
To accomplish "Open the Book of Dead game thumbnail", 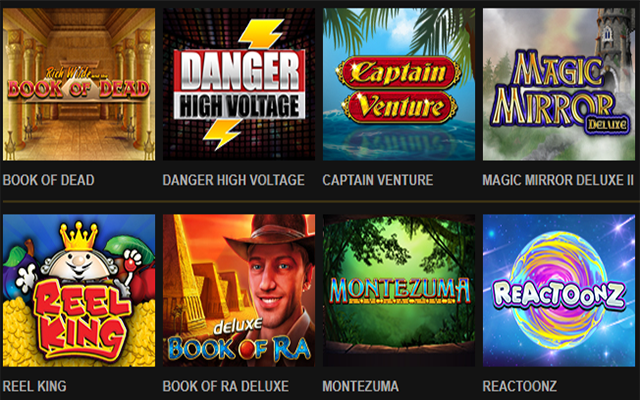I will coord(79,84).
